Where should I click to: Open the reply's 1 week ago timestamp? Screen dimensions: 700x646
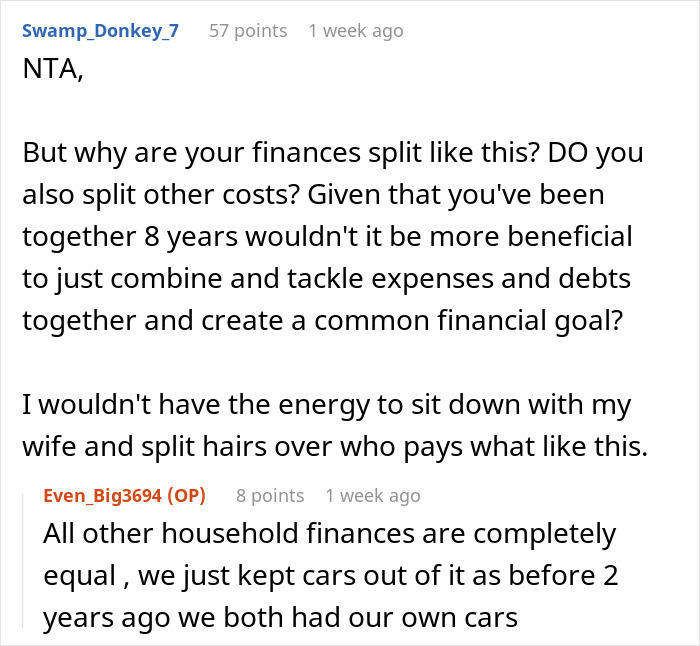coord(373,496)
